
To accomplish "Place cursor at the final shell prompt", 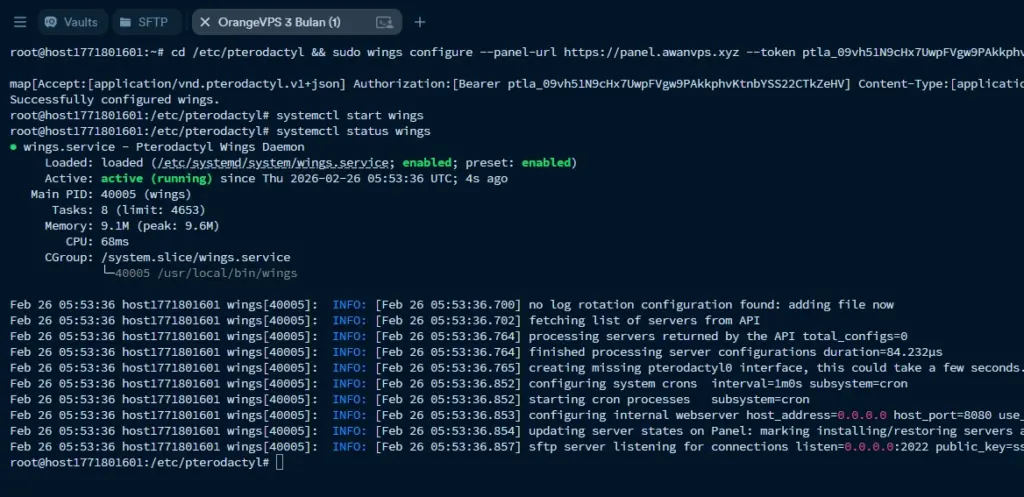I will [x=280, y=462].
